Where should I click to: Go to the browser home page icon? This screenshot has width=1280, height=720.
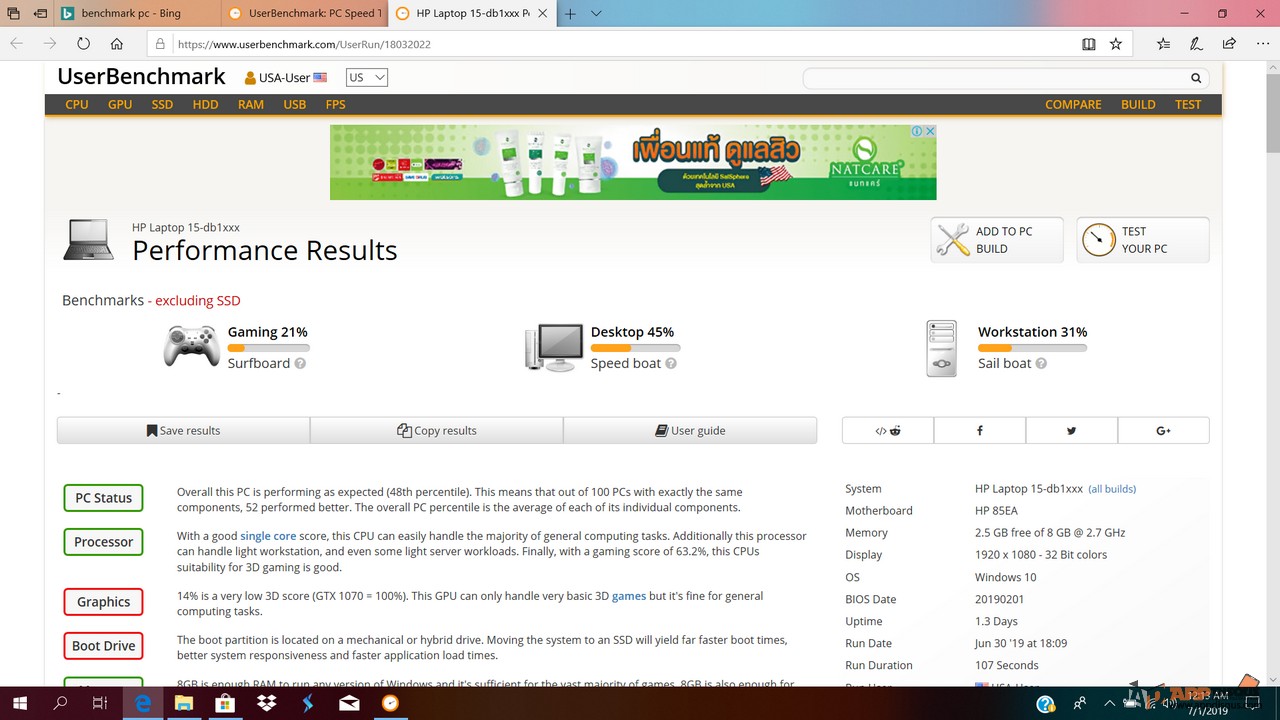[117, 44]
